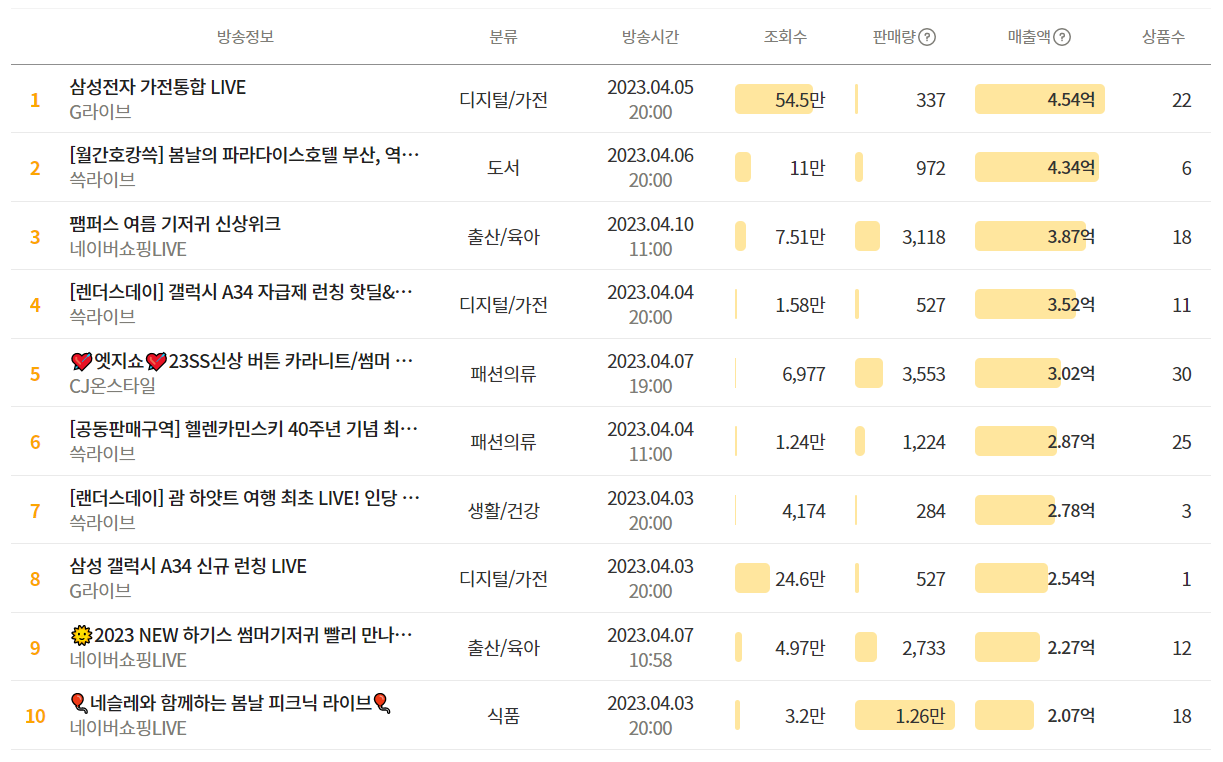
Task: Click the 조회수 column header
Action: pyautogui.click(x=785, y=37)
